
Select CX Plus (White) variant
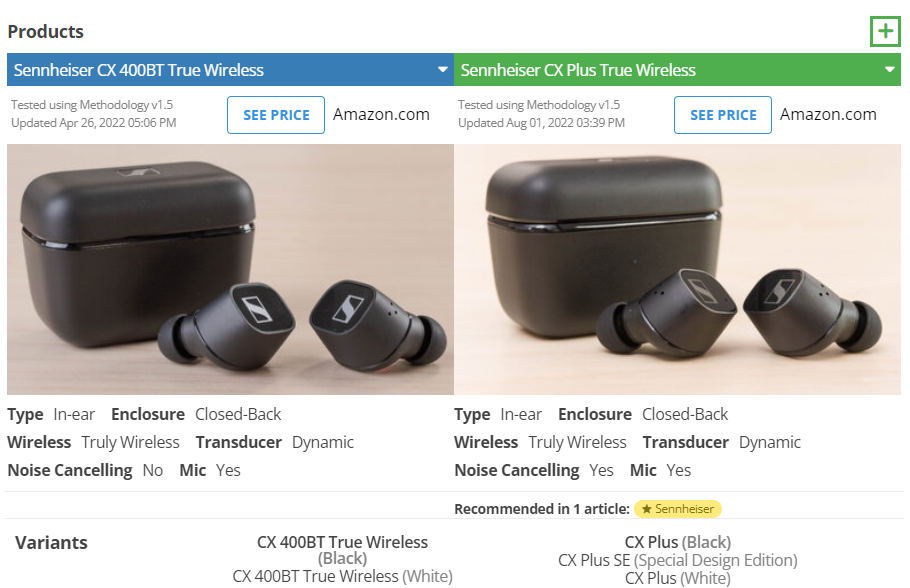coord(677,578)
